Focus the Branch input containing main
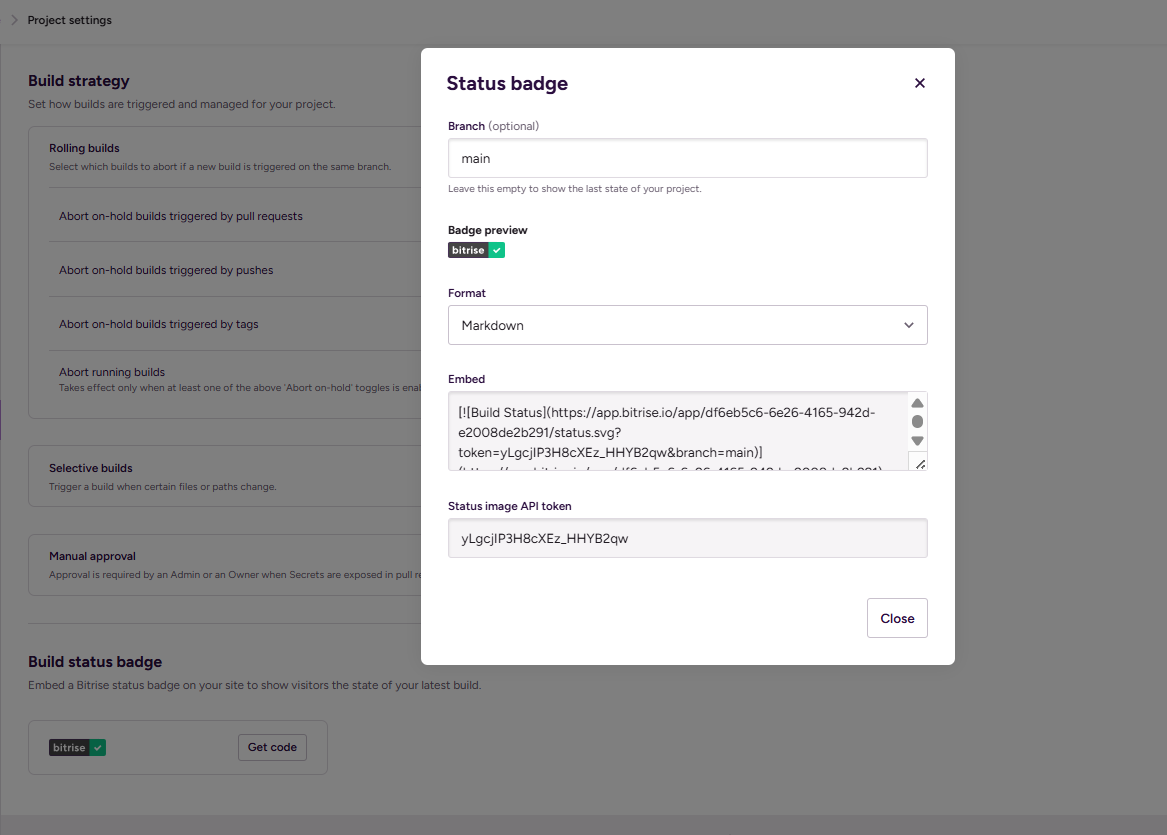This screenshot has width=1167, height=835. [x=687, y=158]
